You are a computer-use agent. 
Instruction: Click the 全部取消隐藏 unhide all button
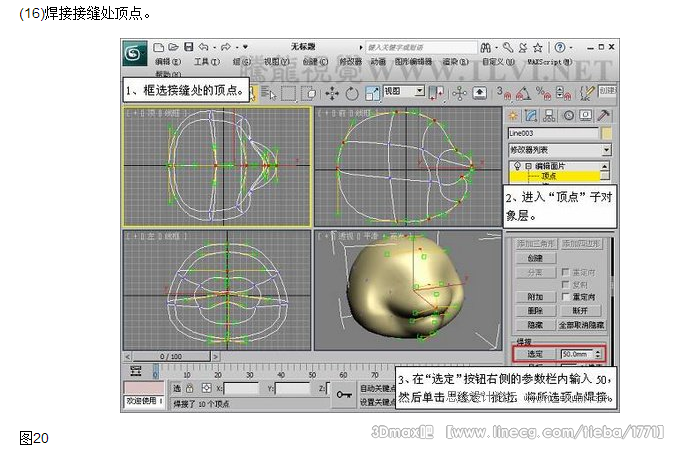(x=581, y=325)
